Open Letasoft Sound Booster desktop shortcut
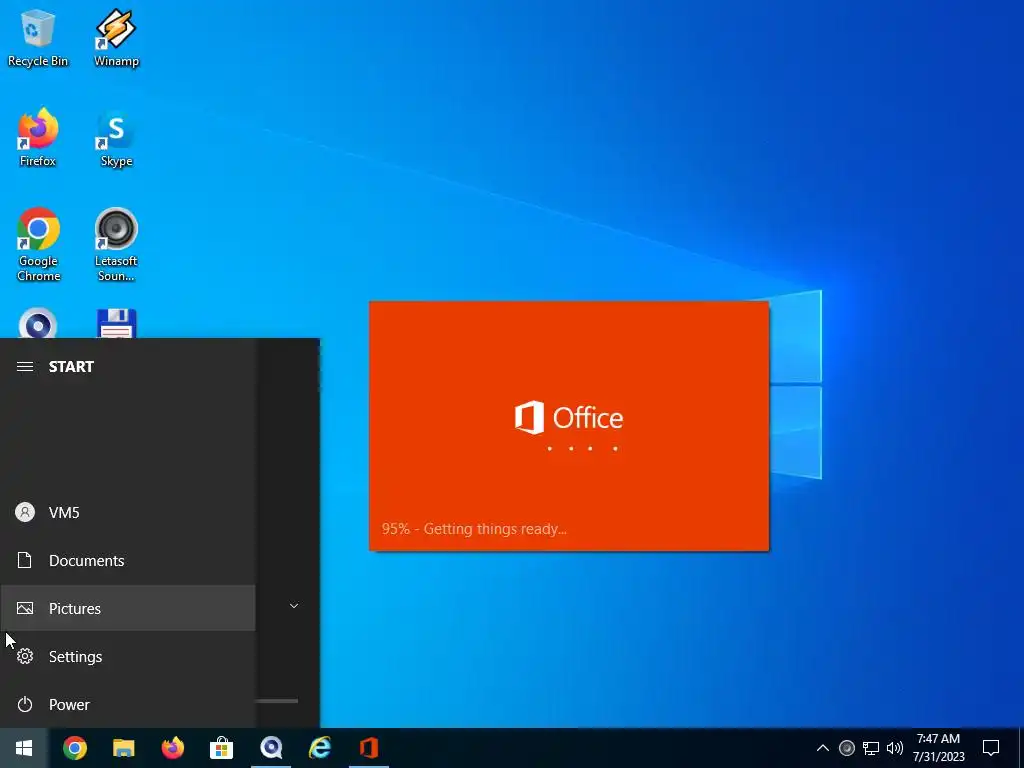 pyautogui.click(x=116, y=244)
